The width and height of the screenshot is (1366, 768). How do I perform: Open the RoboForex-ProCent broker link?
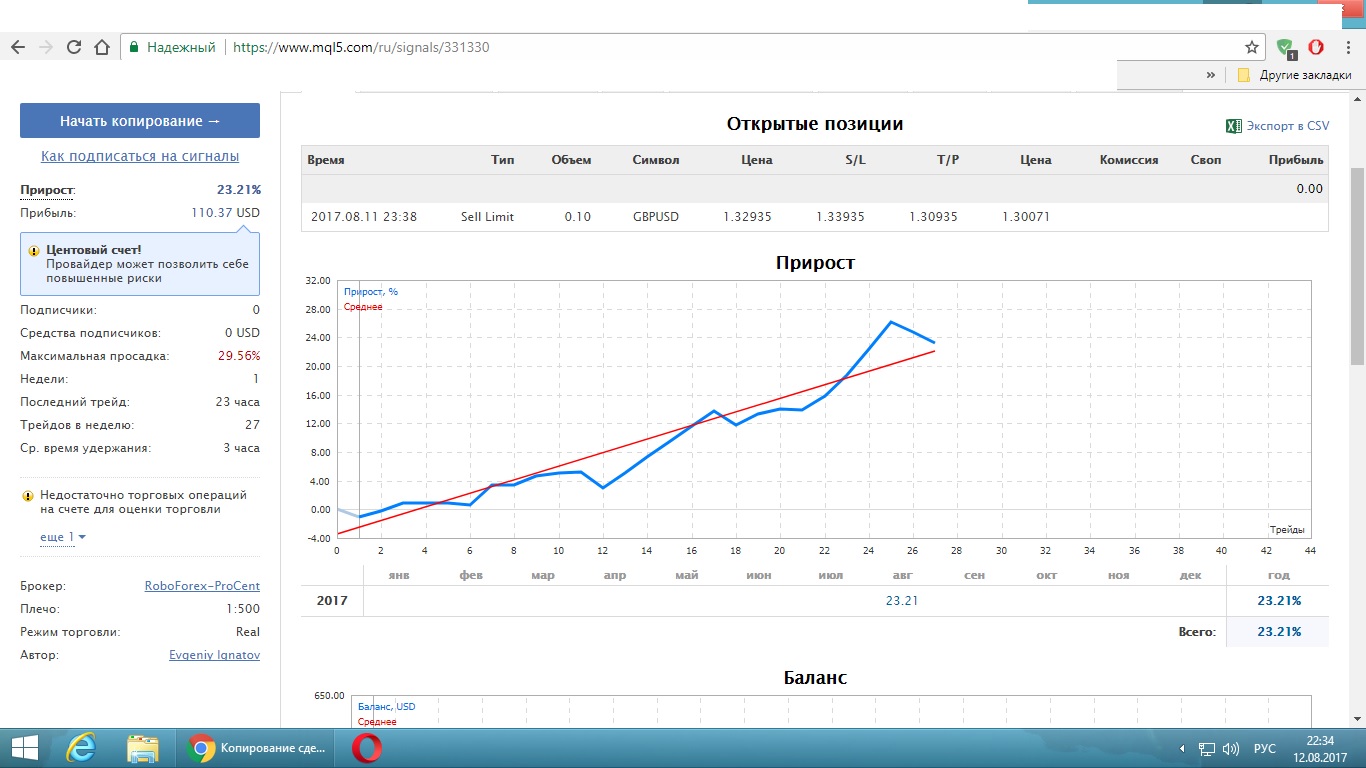(202, 586)
